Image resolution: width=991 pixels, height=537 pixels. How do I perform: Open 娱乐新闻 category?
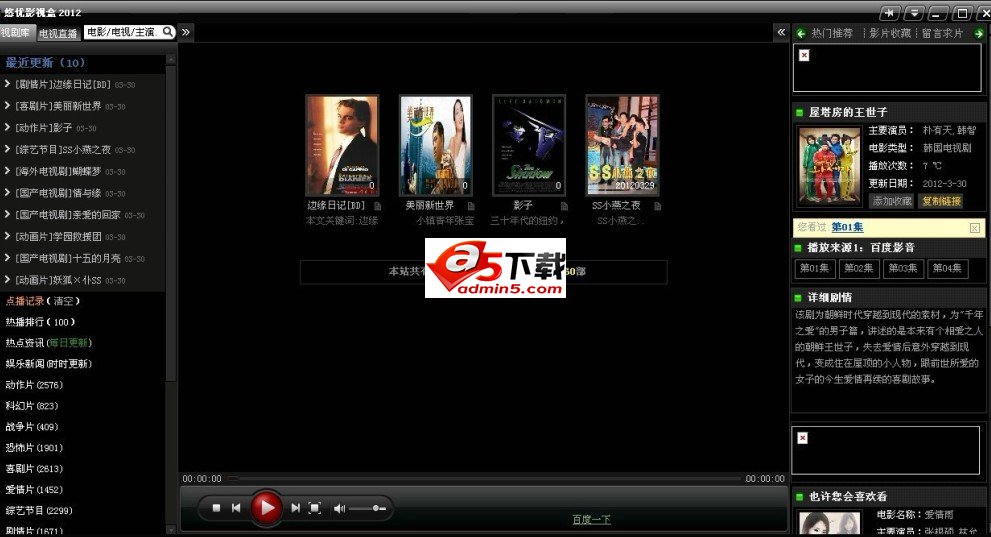tap(49, 363)
